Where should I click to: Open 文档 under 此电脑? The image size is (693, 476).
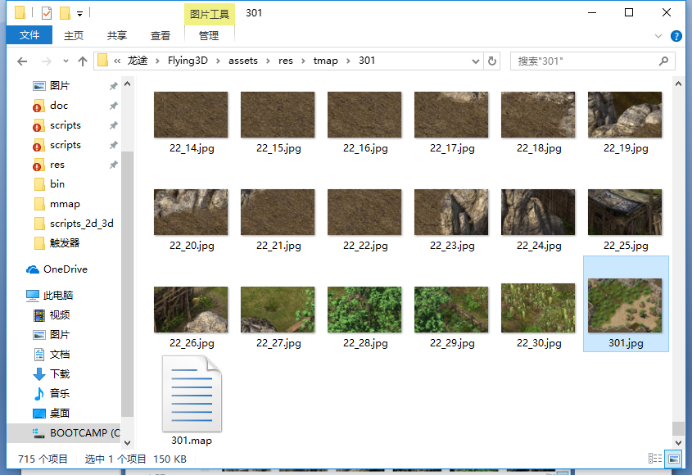(60, 354)
